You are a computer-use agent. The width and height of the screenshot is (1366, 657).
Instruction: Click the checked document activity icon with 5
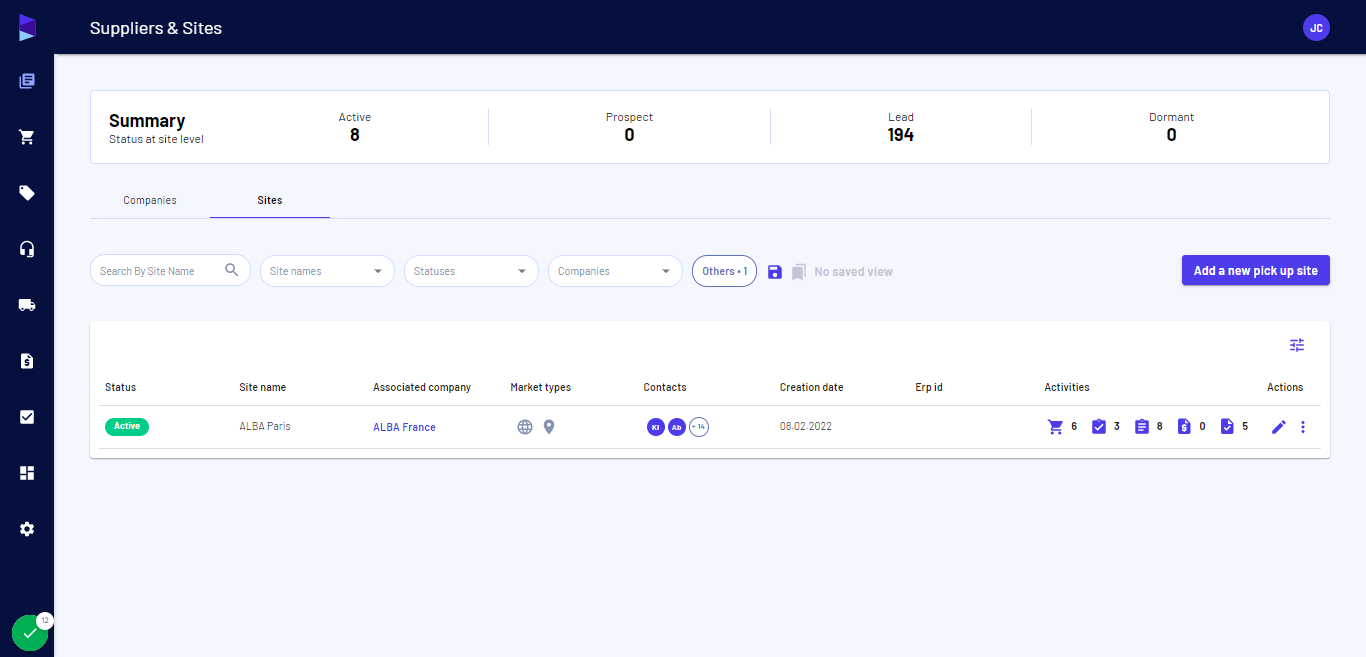pyautogui.click(x=1228, y=427)
